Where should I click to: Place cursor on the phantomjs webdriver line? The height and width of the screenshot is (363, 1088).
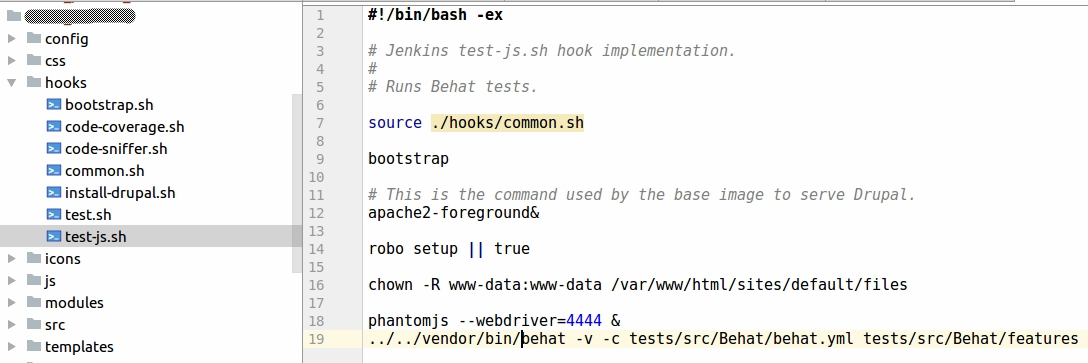[x=494, y=321]
